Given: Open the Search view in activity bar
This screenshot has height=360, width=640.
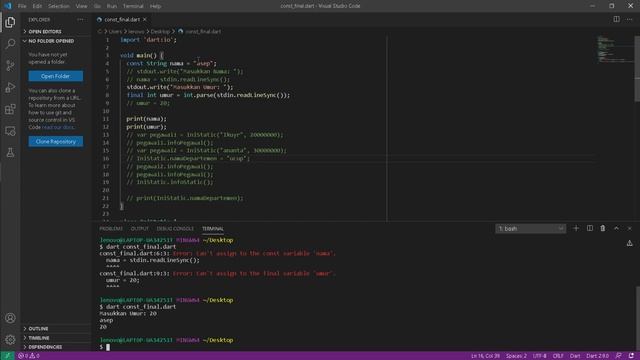Looking at the screenshot, I should (10, 44).
